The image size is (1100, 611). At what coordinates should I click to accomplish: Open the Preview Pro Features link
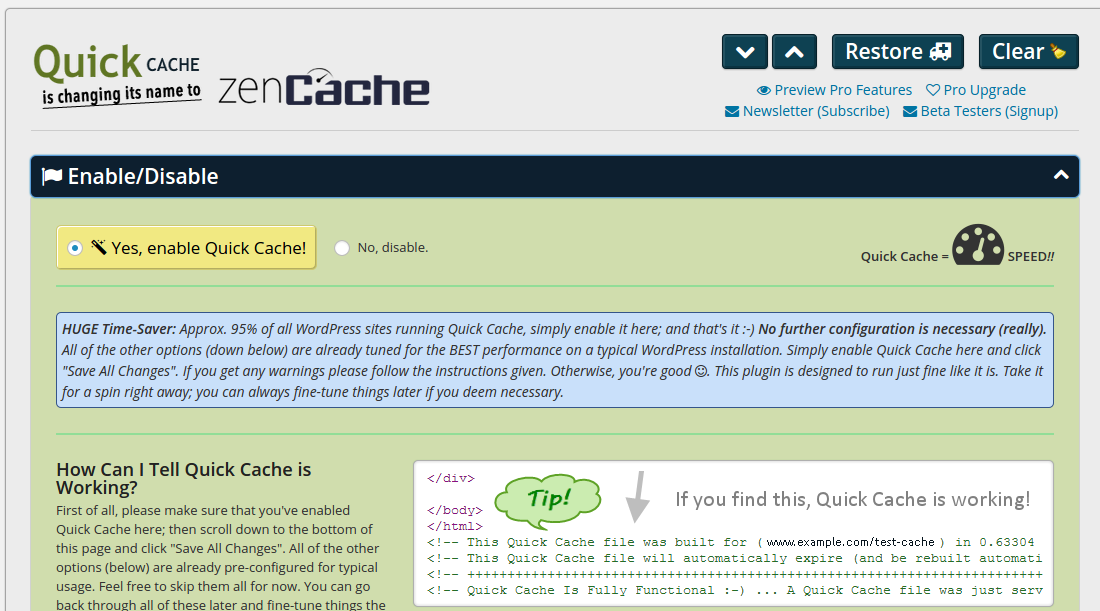[x=843, y=90]
